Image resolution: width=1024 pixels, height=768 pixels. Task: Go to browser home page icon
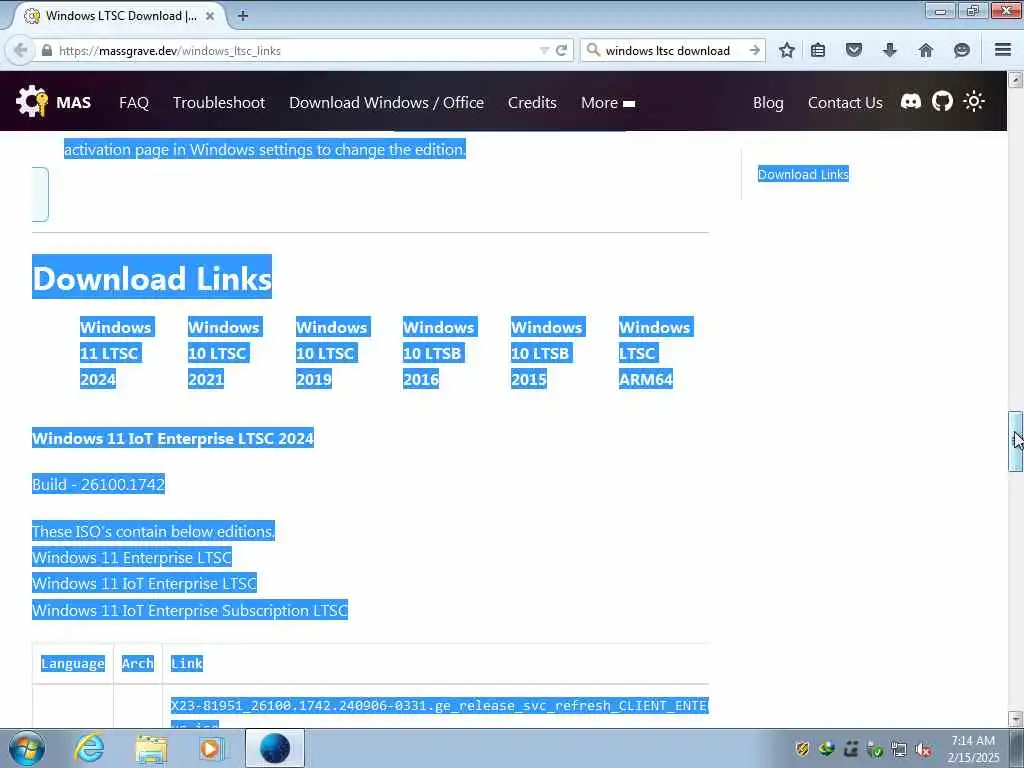[x=925, y=50]
